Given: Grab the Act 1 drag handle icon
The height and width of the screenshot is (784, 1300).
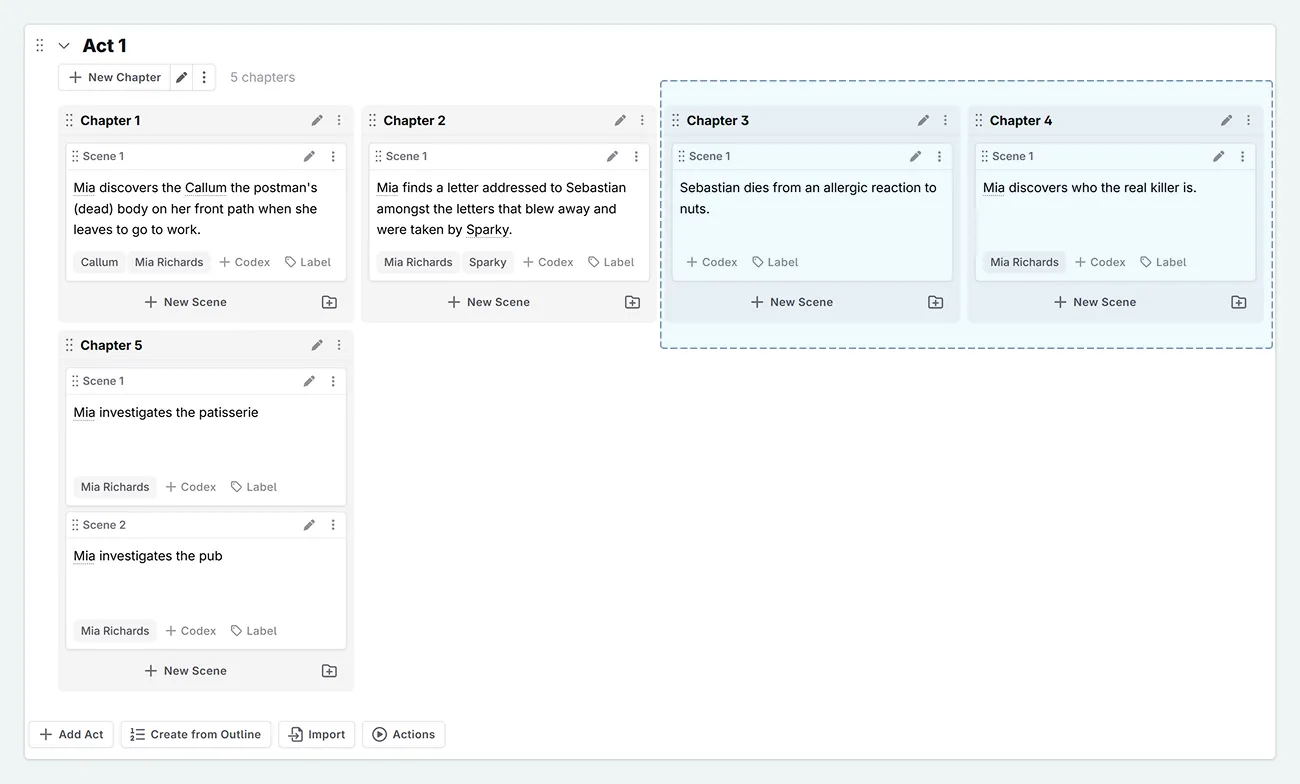Looking at the screenshot, I should point(39,45).
